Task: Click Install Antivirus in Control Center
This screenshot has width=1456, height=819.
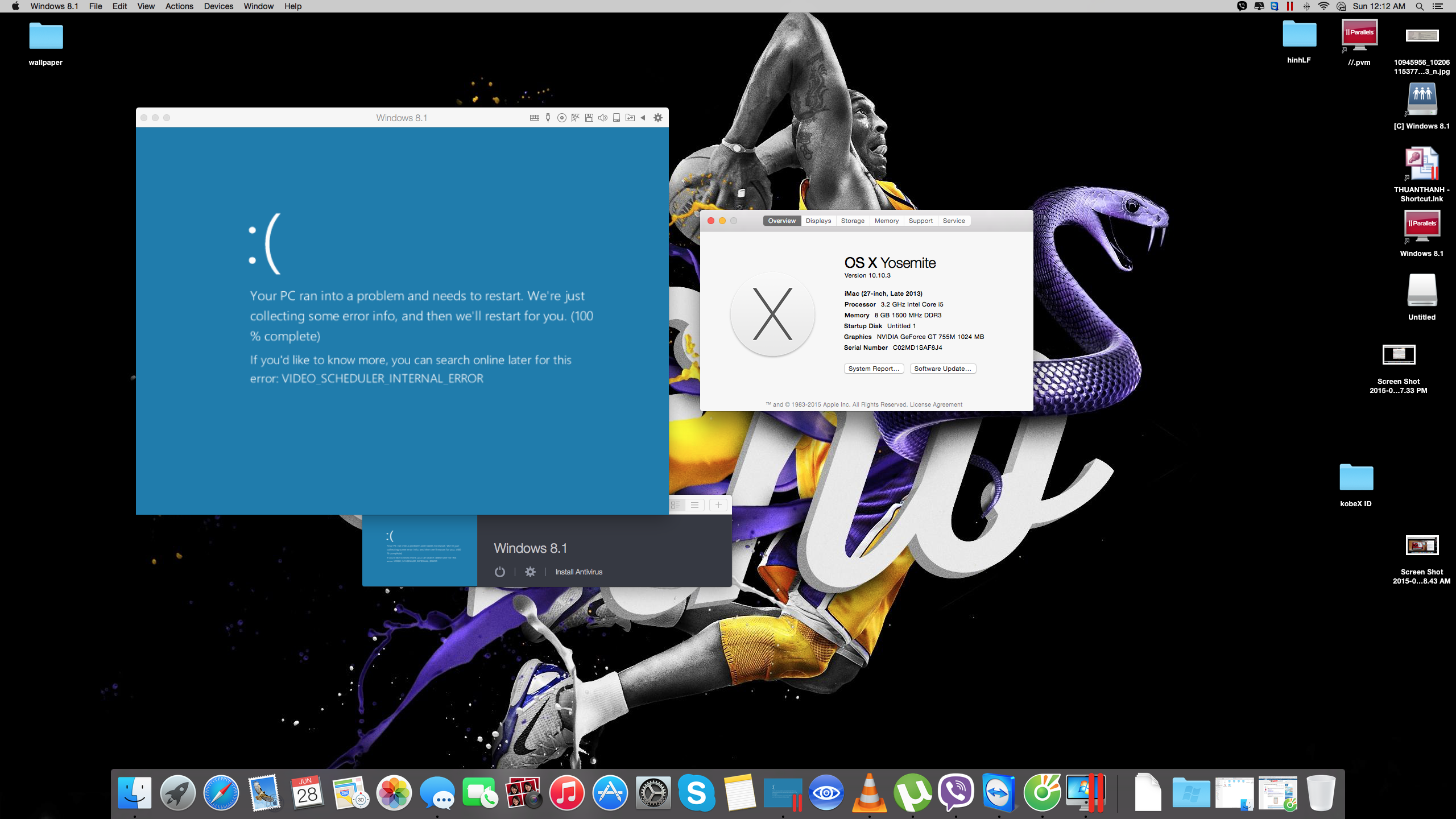Action: (578, 572)
